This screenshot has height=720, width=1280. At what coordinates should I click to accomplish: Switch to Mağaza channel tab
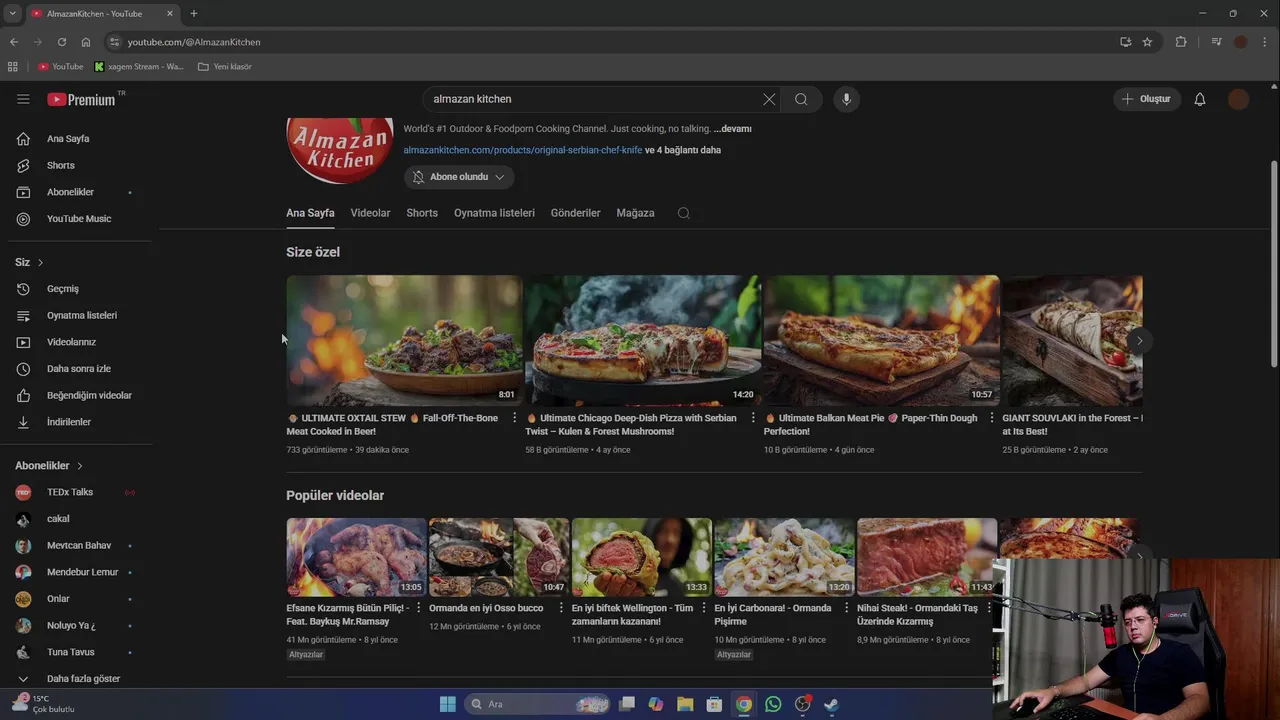click(x=635, y=213)
